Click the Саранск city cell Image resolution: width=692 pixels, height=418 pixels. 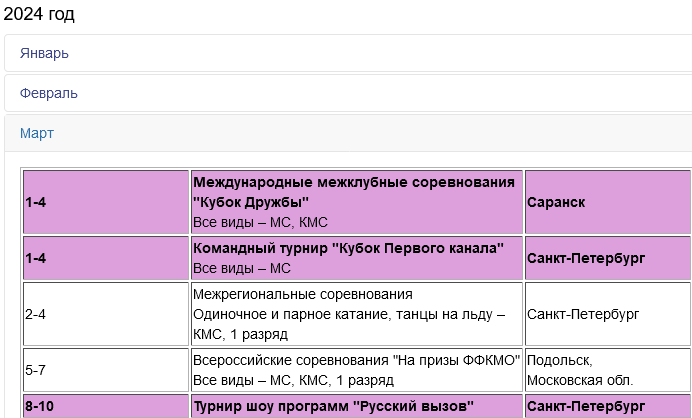557,202
